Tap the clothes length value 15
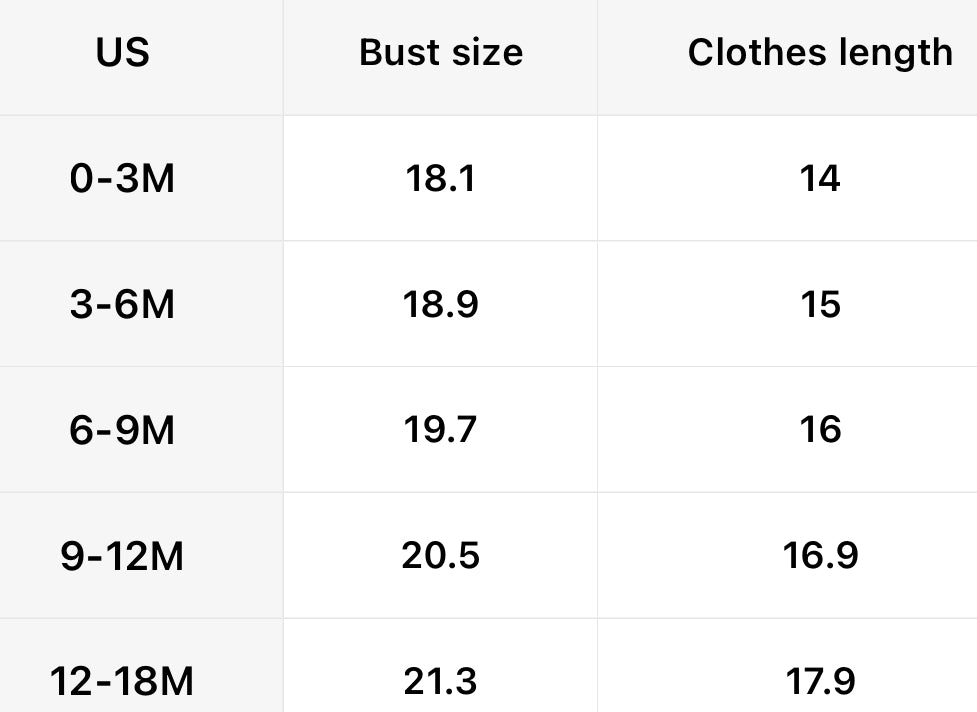 click(820, 304)
